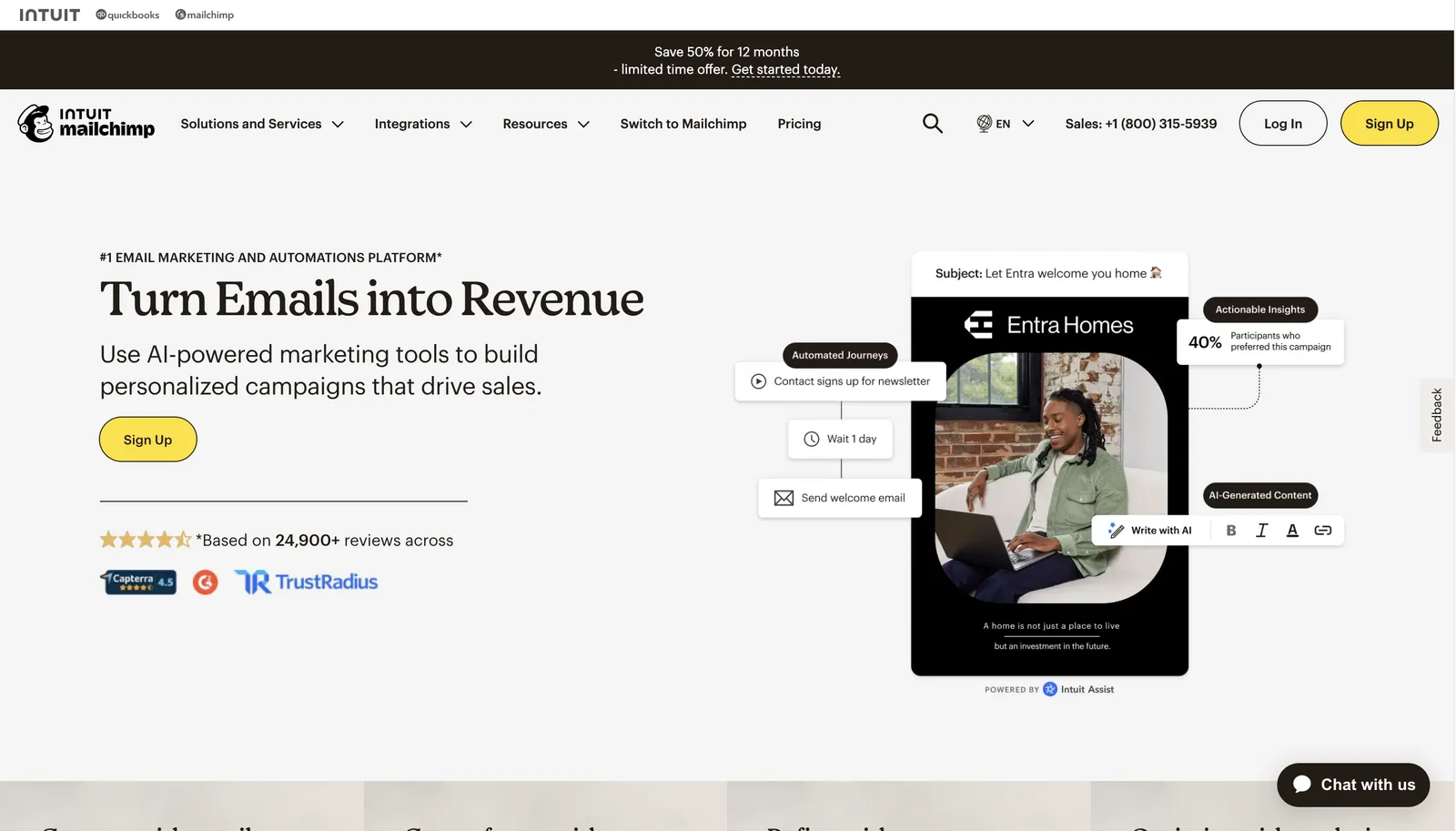
Task: Open the Intuit logo link
Action: [49, 15]
